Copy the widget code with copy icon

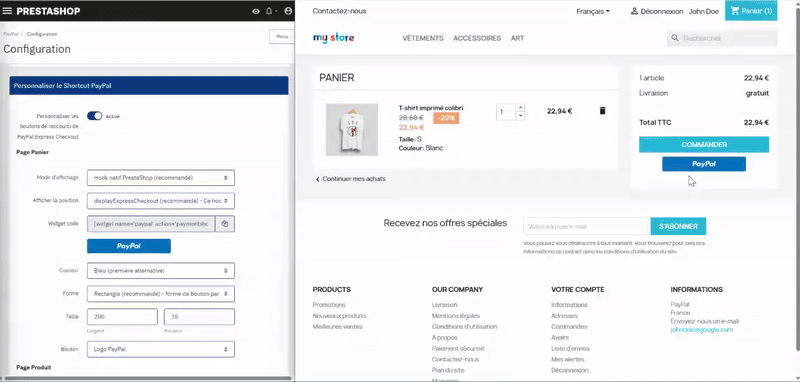[224, 223]
